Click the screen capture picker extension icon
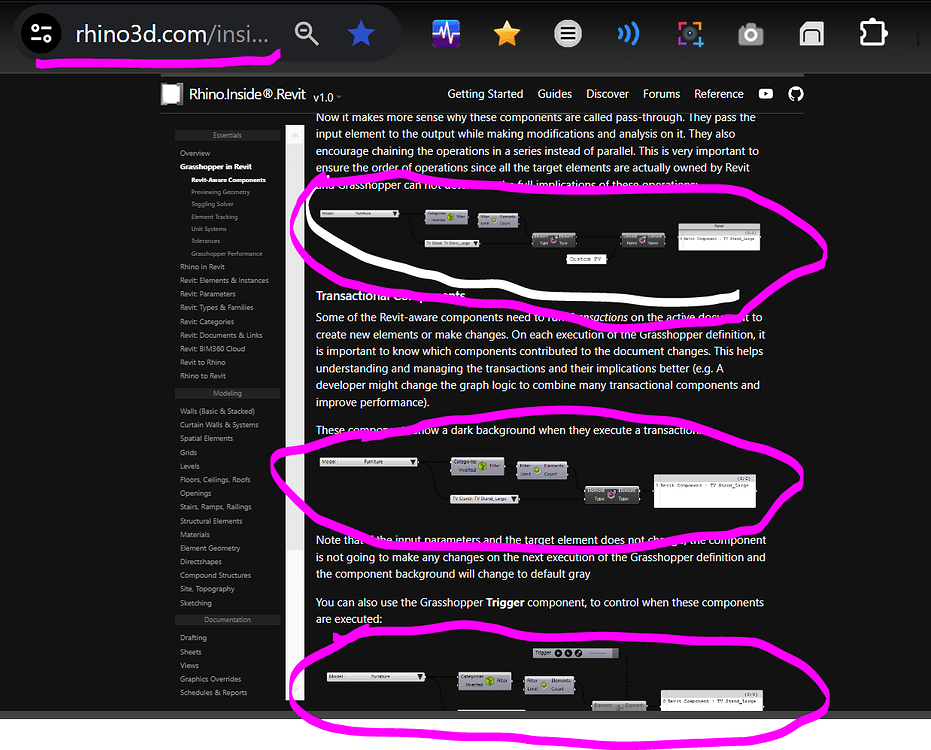 coord(689,32)
